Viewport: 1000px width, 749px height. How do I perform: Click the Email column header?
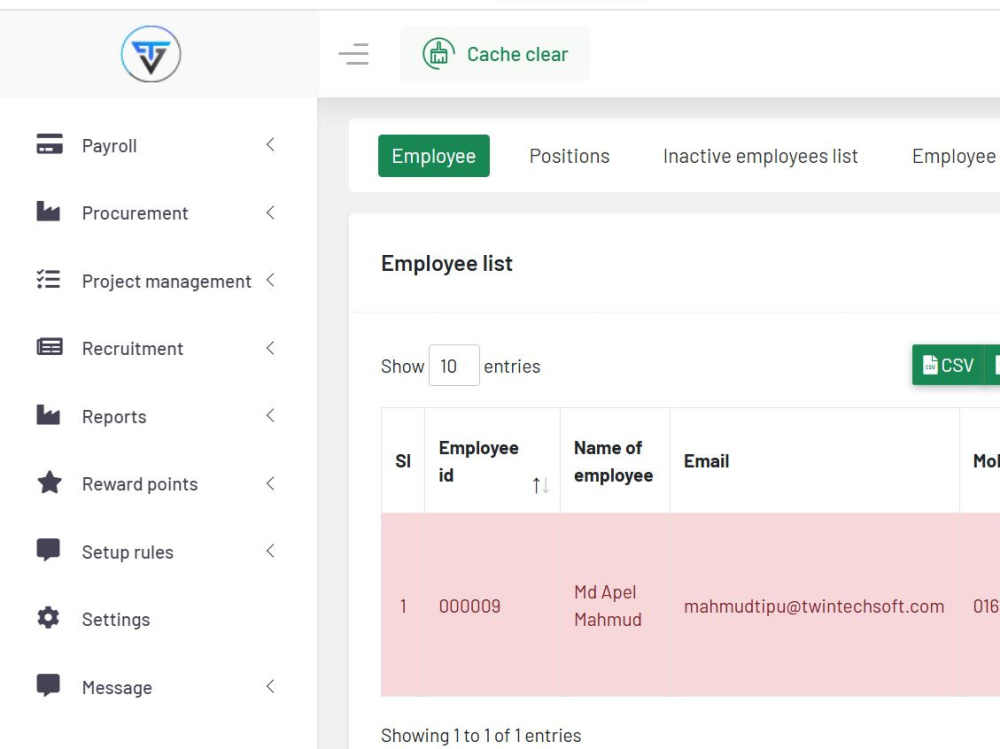coord(814,461)
